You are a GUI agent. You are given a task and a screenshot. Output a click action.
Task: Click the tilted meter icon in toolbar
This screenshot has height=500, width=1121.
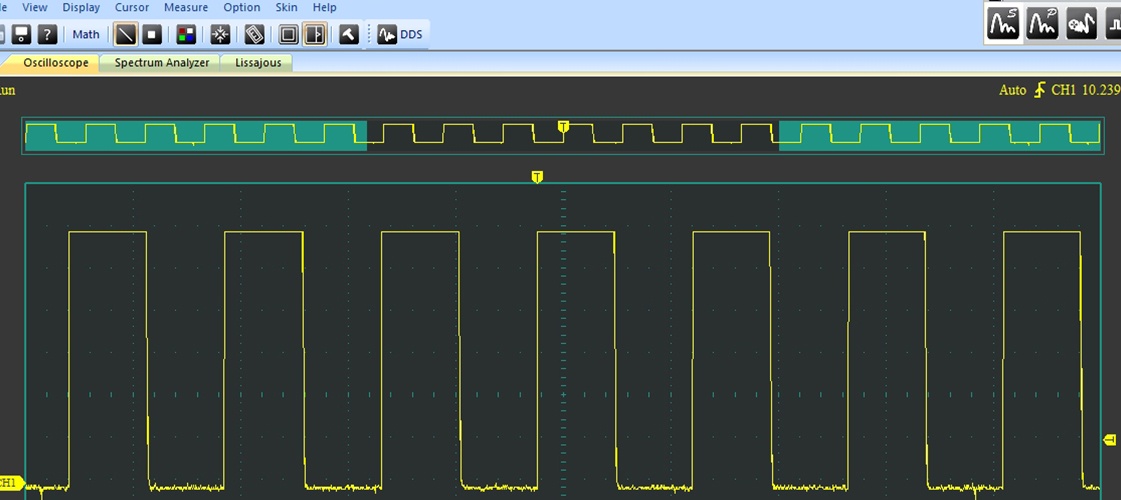(255, 34)
